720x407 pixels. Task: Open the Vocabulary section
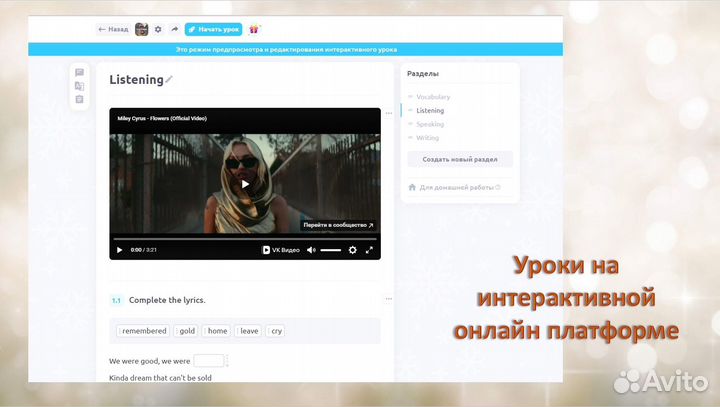click(433, 97)
